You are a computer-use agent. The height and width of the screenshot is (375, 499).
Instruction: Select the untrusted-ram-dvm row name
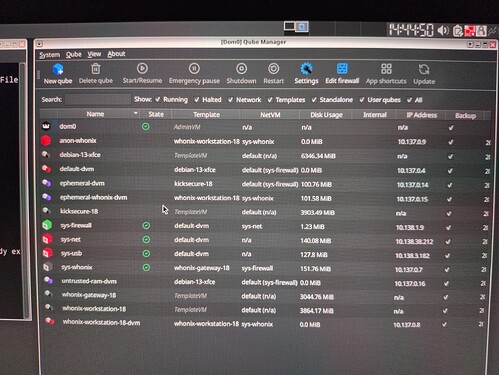[x=89, y=281]
